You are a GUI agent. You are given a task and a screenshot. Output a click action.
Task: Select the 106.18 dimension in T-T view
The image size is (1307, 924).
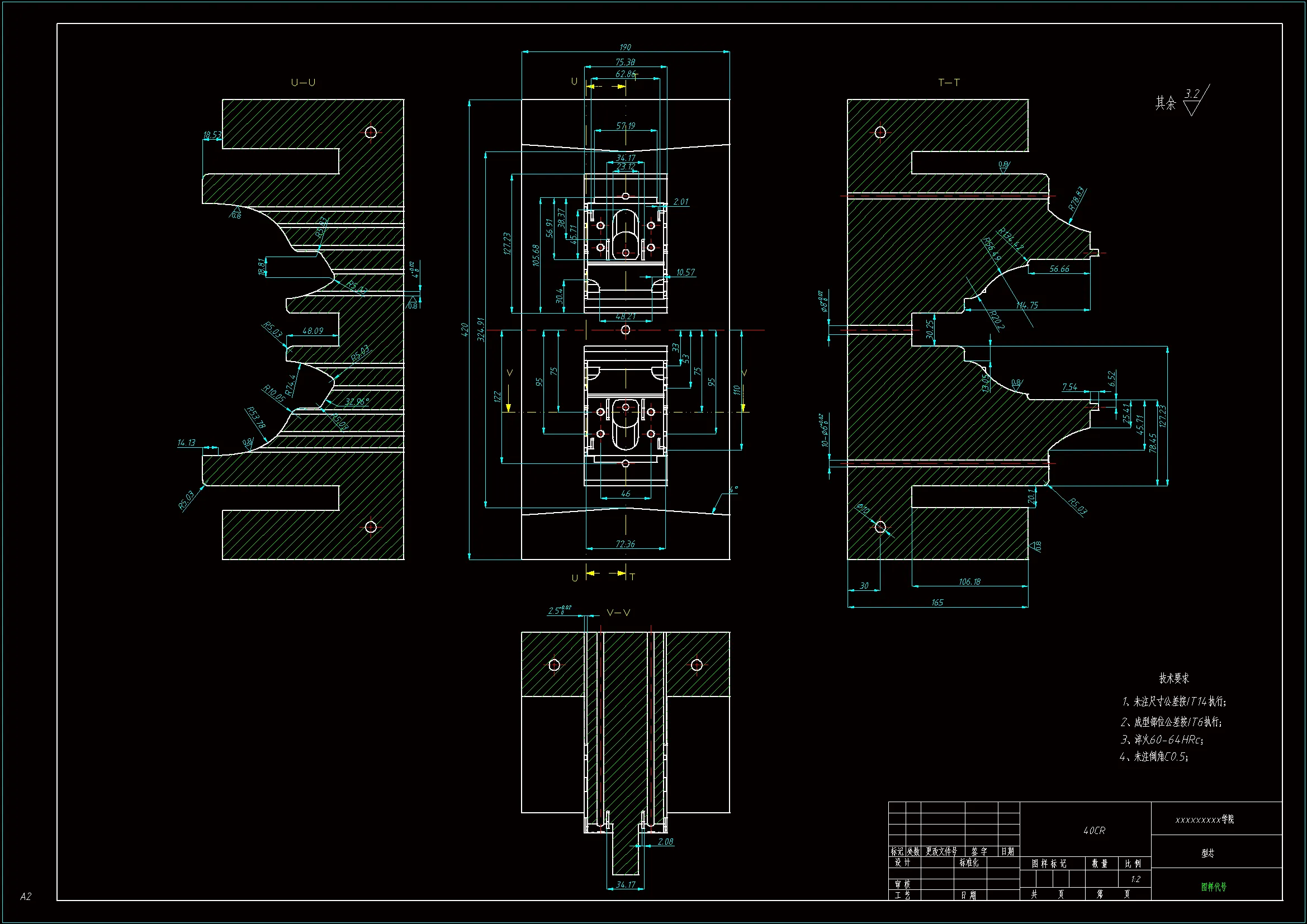click(969, 581)
